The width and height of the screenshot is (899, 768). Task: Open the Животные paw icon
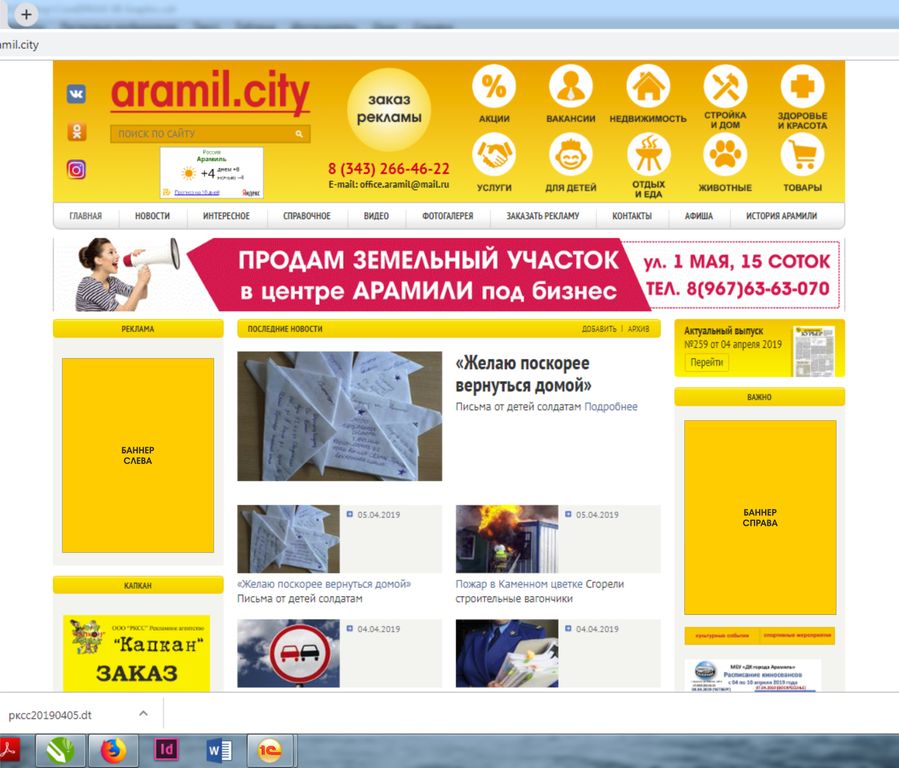click(x=725, y=155)
